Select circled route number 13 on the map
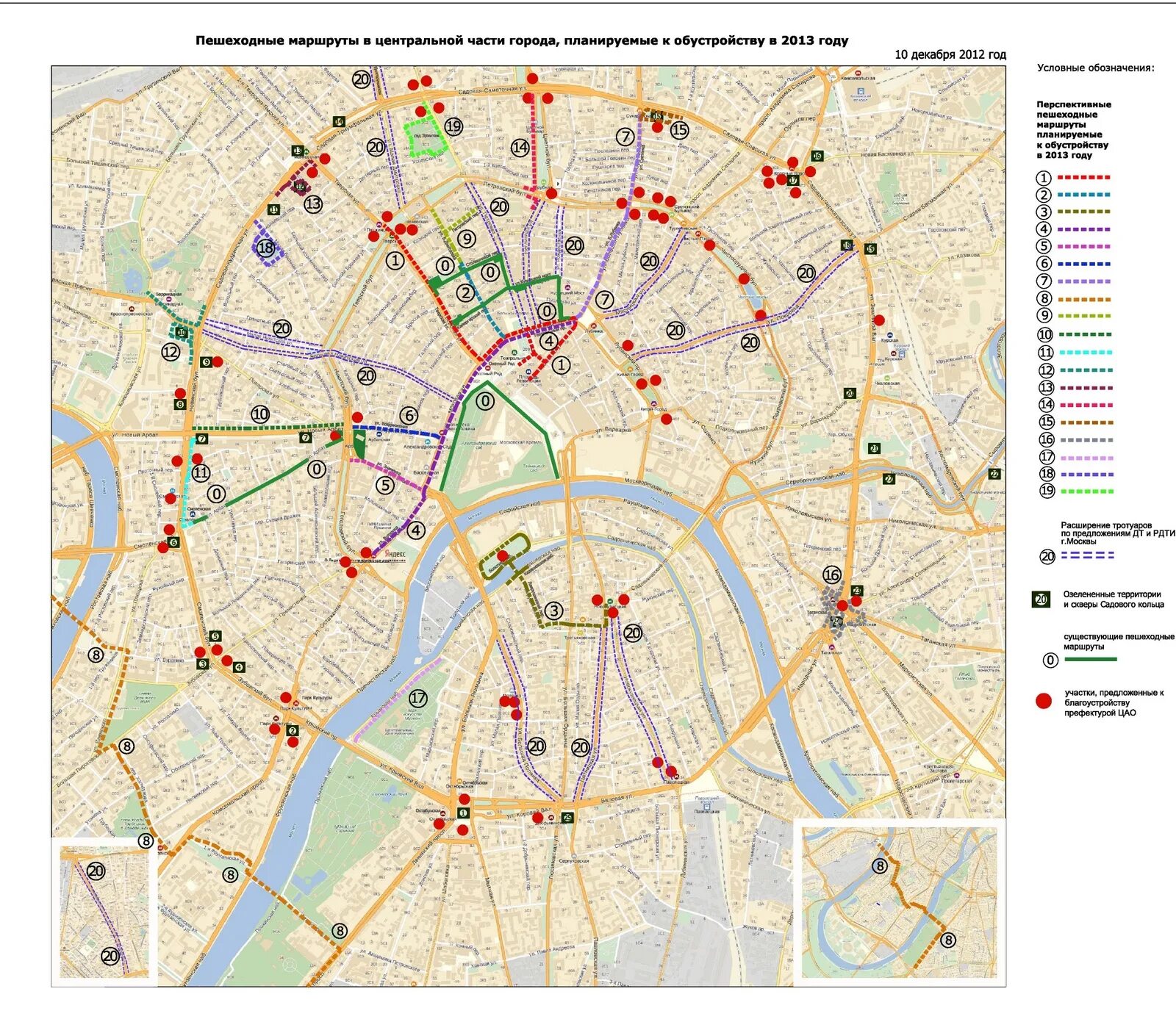This screenshot has width=1176, height=1019. [313, 204]
